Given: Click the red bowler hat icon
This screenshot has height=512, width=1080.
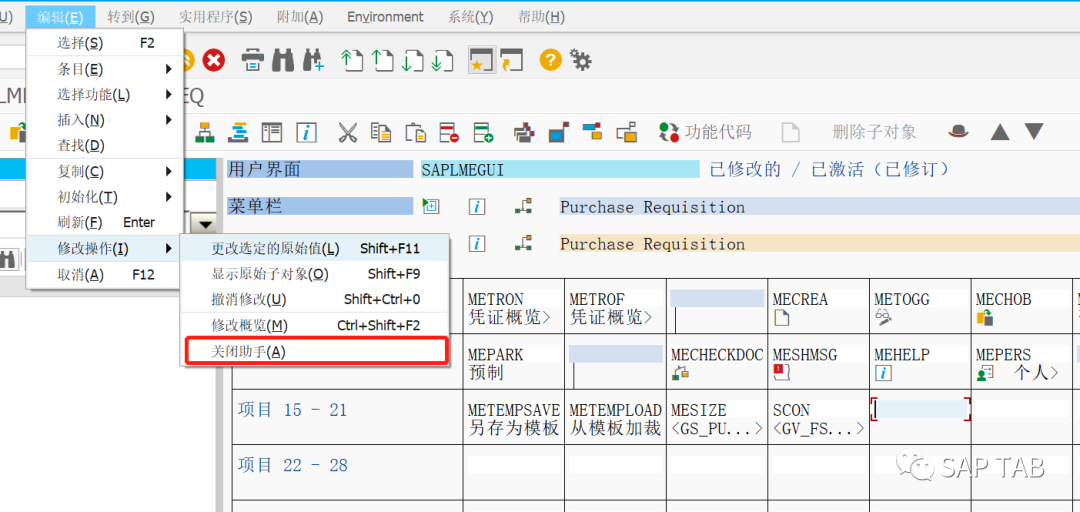Looking at the screenshot, I should [x=958, y=131].
